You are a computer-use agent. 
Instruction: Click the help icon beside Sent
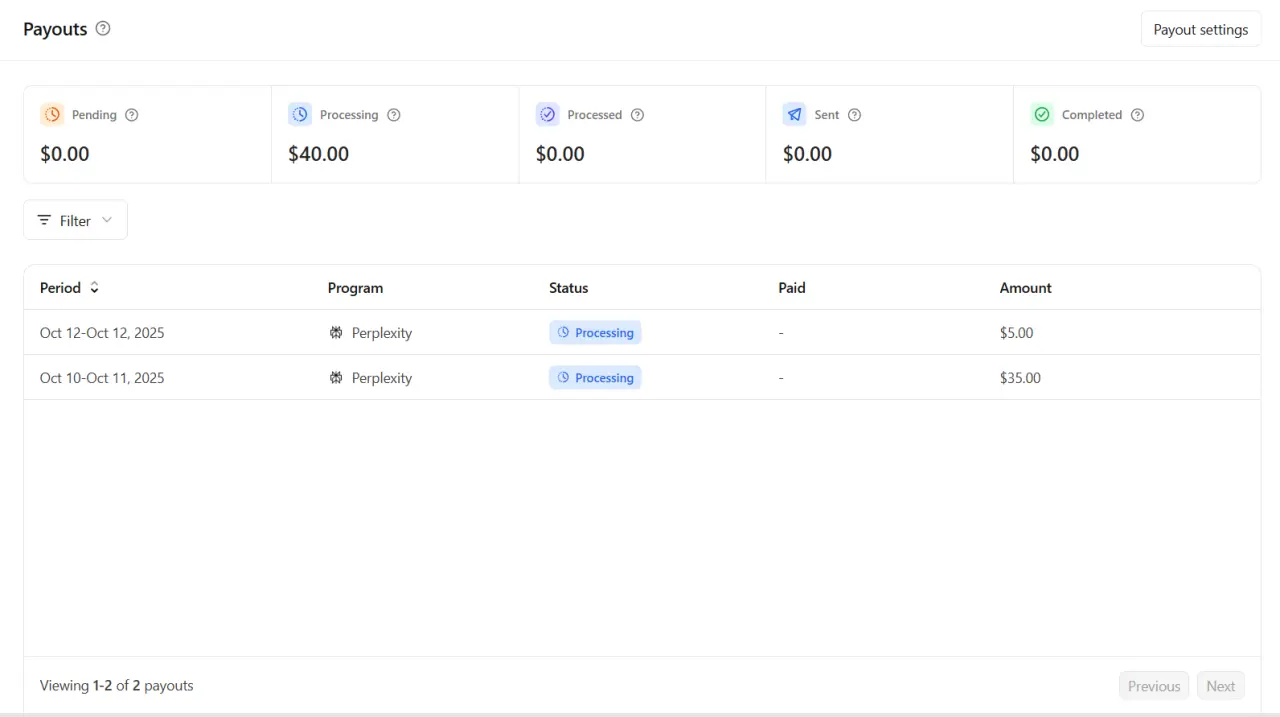click(x=854, y=115)
